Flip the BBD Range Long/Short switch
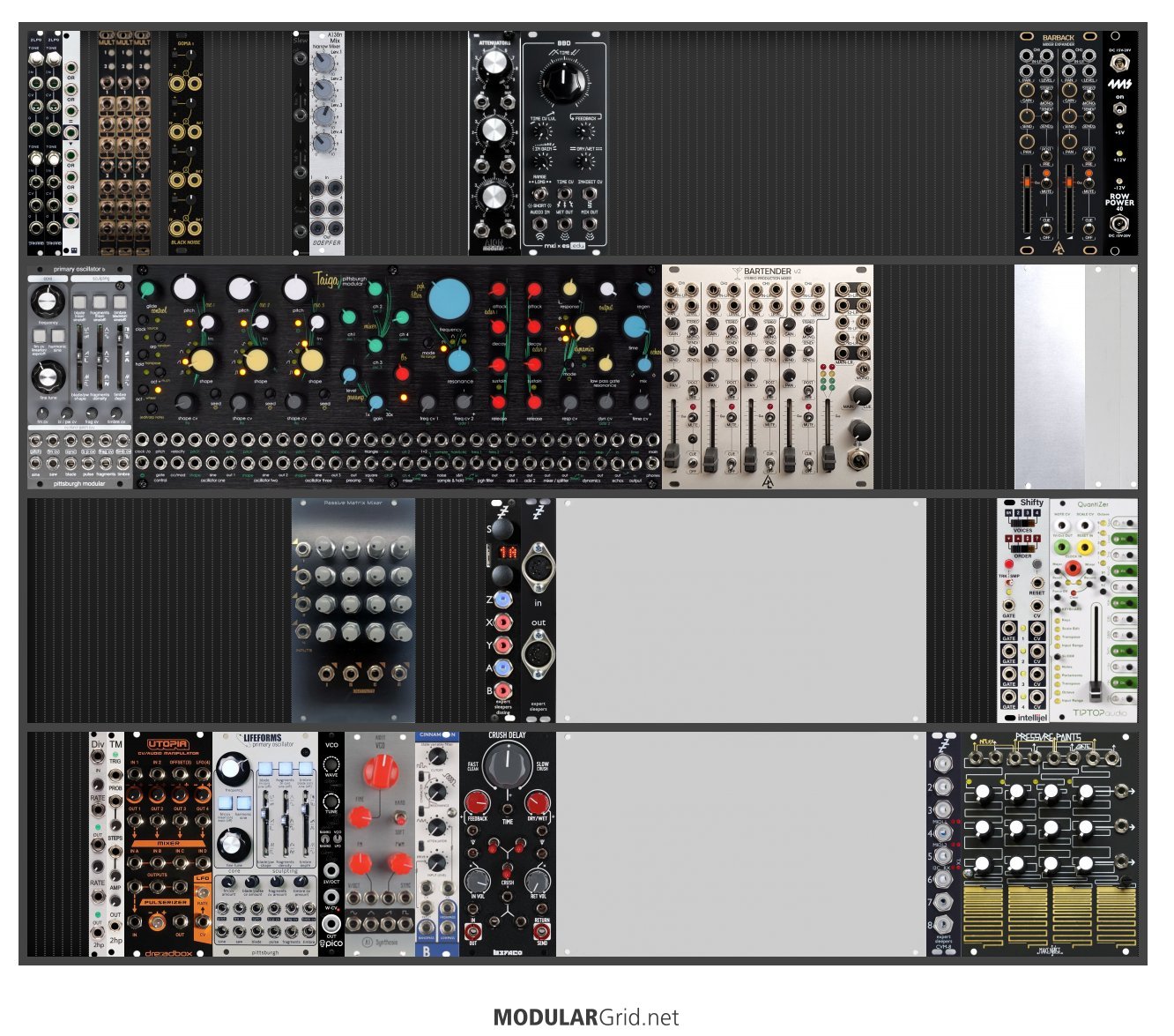The width and height of the screenshot is (1174, 1036). coord(540,194)
